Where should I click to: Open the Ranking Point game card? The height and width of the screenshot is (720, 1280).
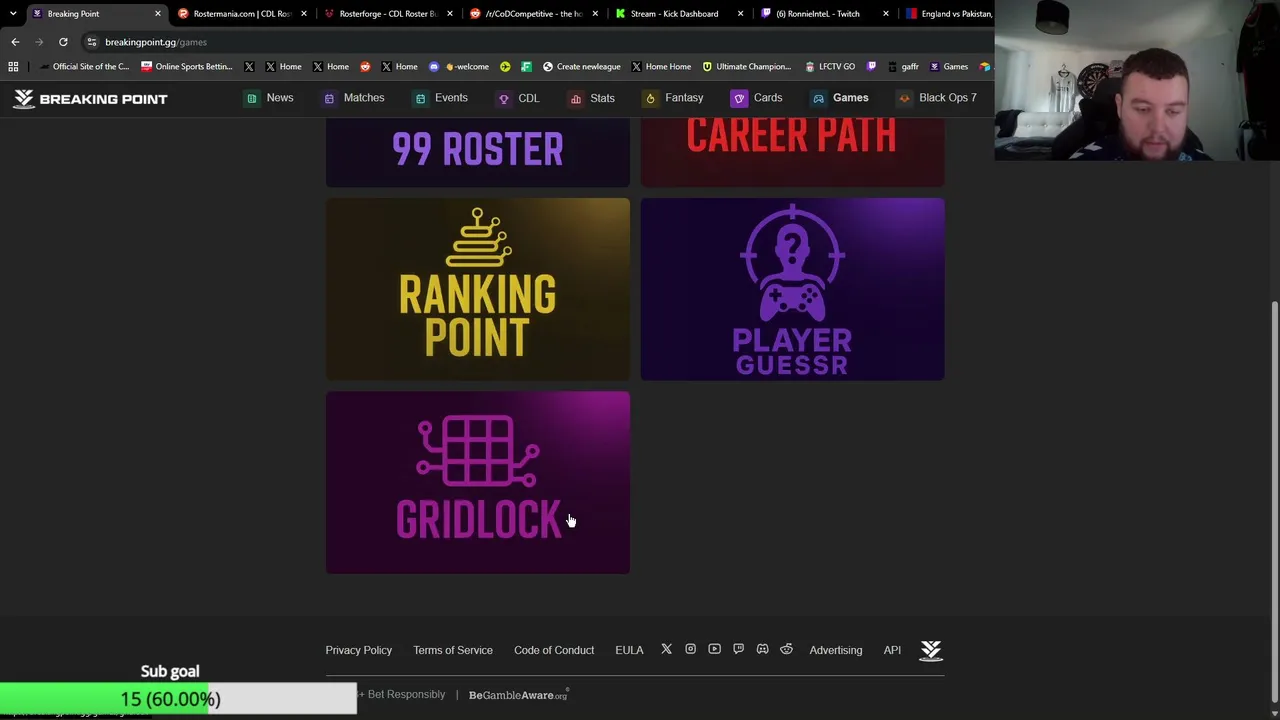pos(478,289)
